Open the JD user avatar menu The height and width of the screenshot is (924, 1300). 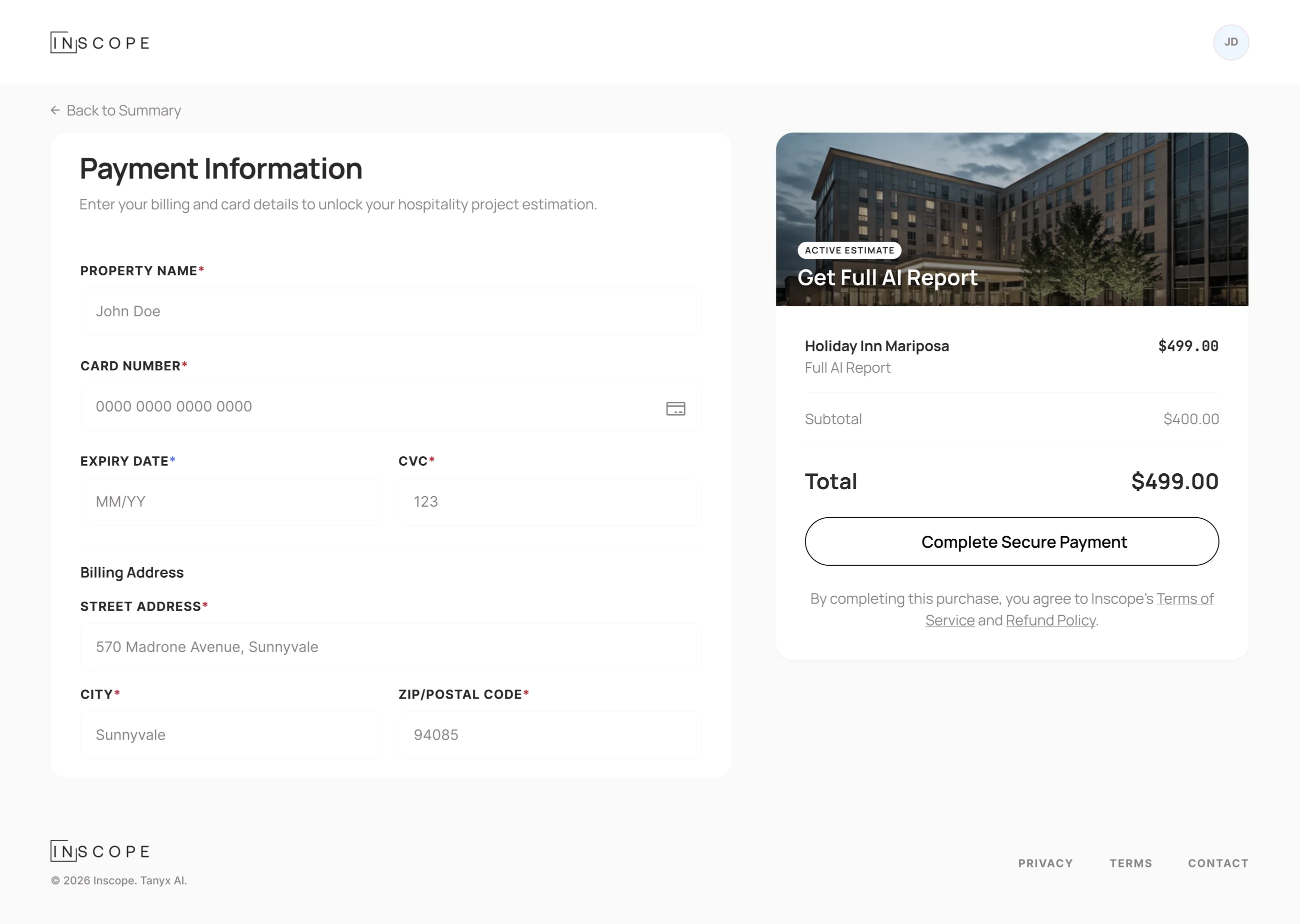click(1230, 42)
